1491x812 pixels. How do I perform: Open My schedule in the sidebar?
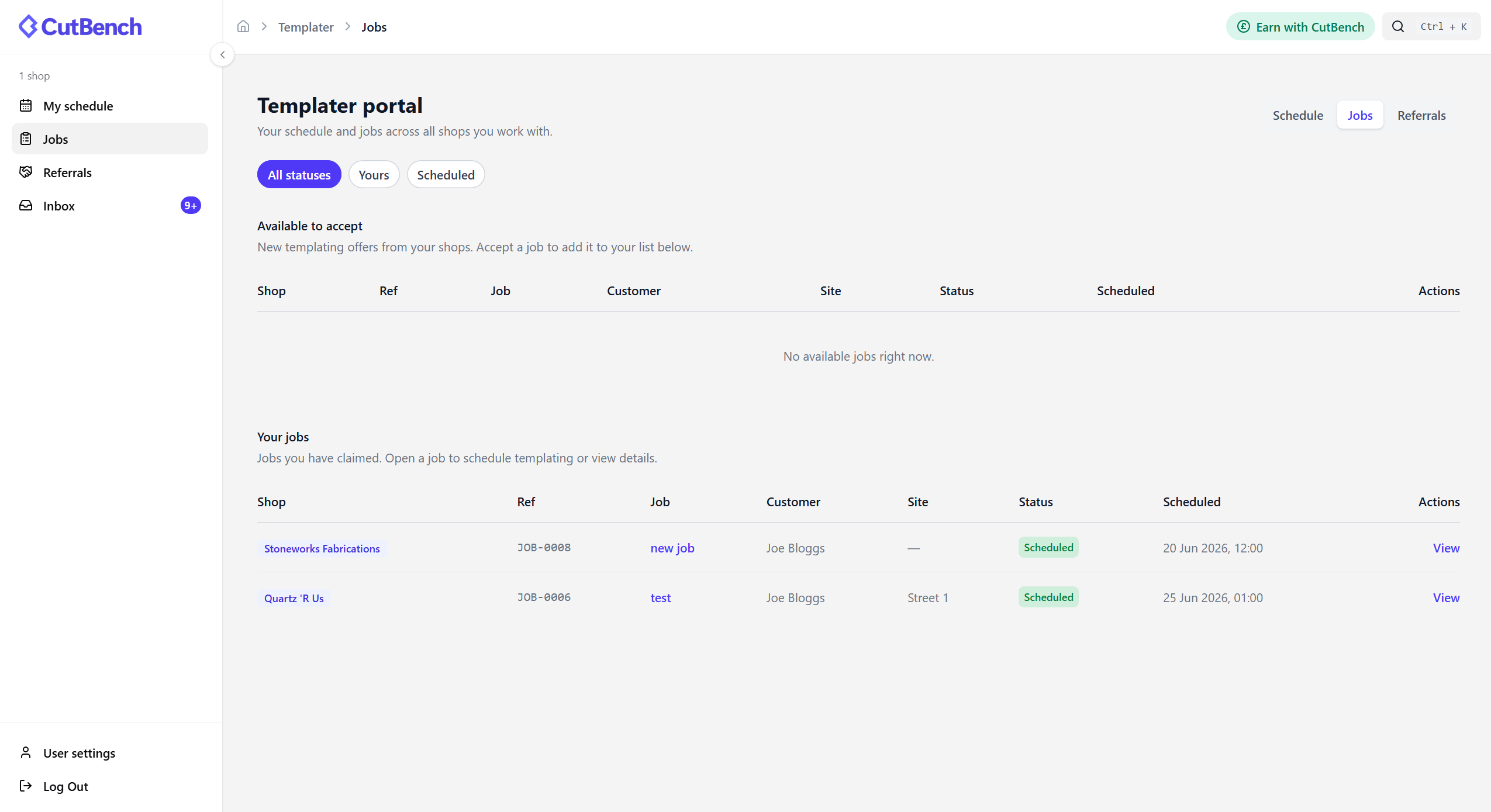click(x=110, y=106)
